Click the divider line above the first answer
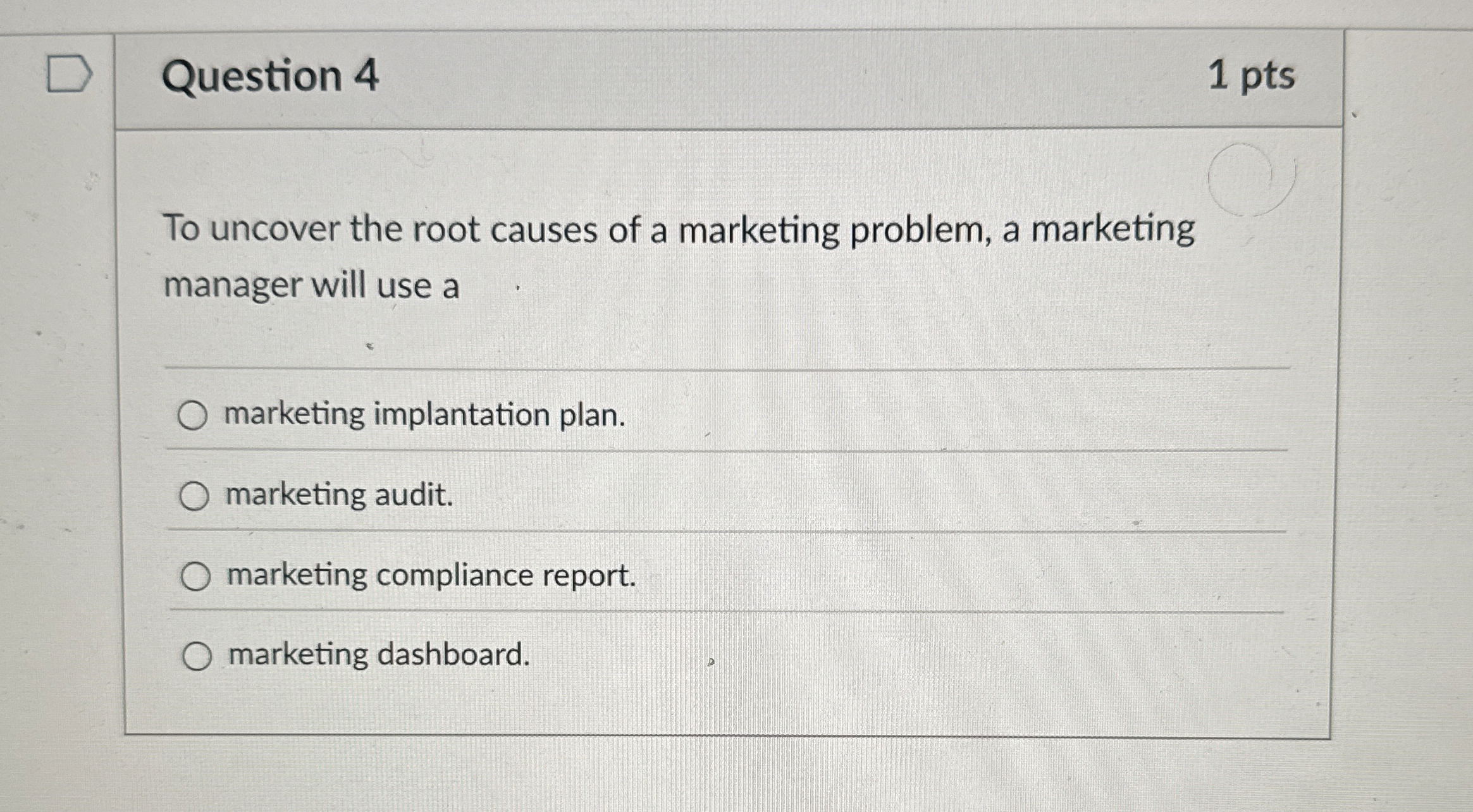 click(726, 368)
